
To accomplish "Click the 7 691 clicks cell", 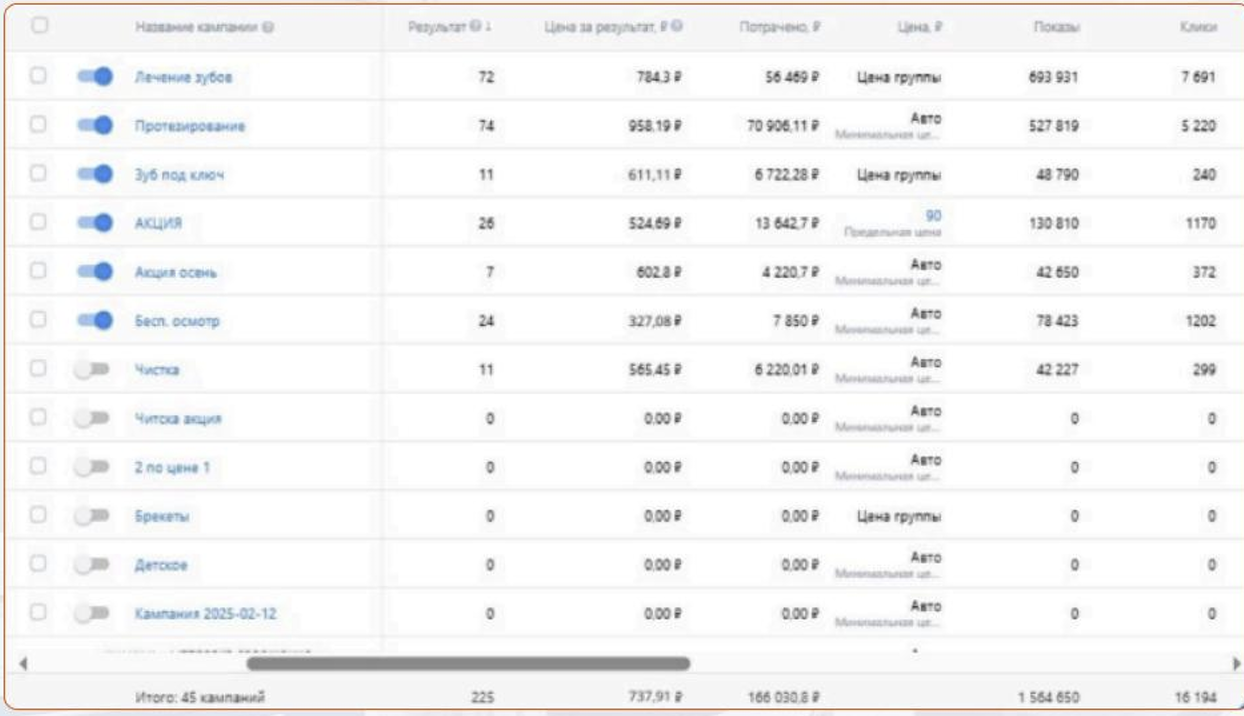I will 1196,76.
